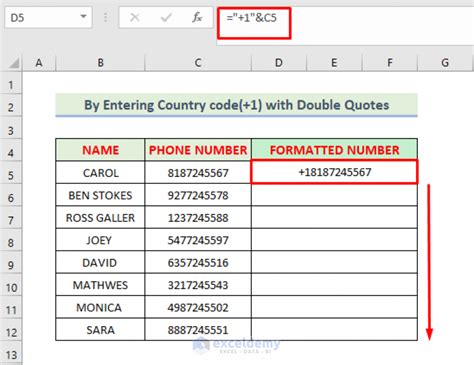This screenshot has height=365, width=474.
Task: Open the Insert Function fx dialog
Action: coord(197,17)
